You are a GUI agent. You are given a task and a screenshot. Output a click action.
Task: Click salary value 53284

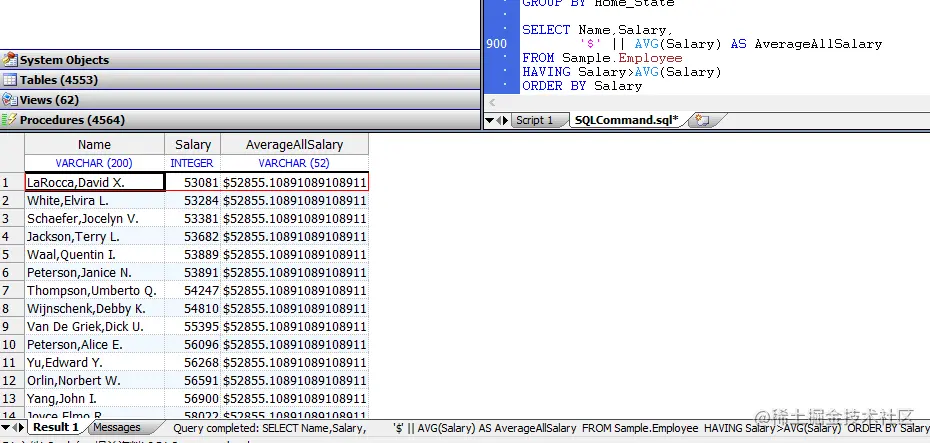pos(193,200)
